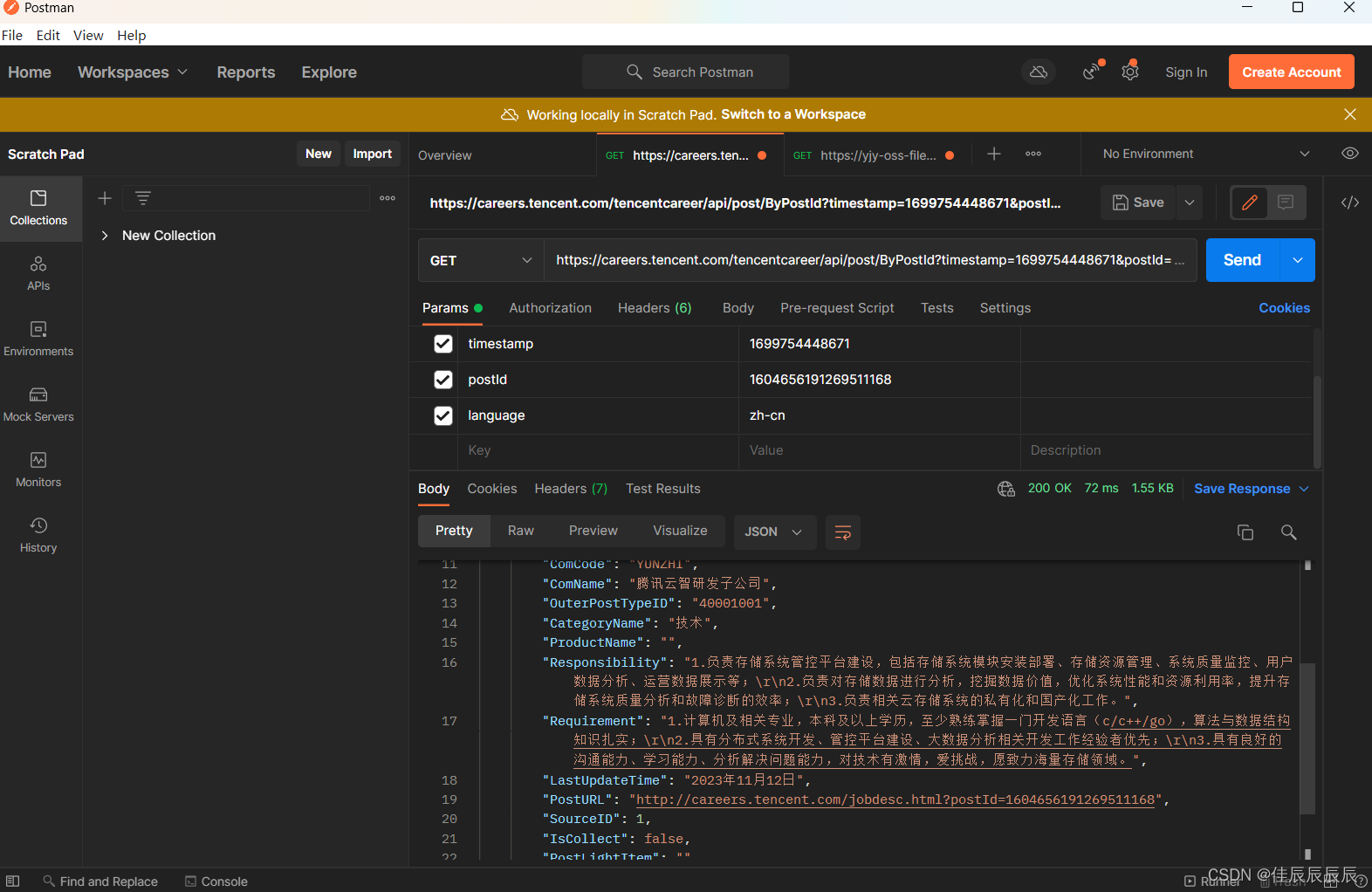
Task: Click the plus icon to create a collection
Action: [105, 198]
